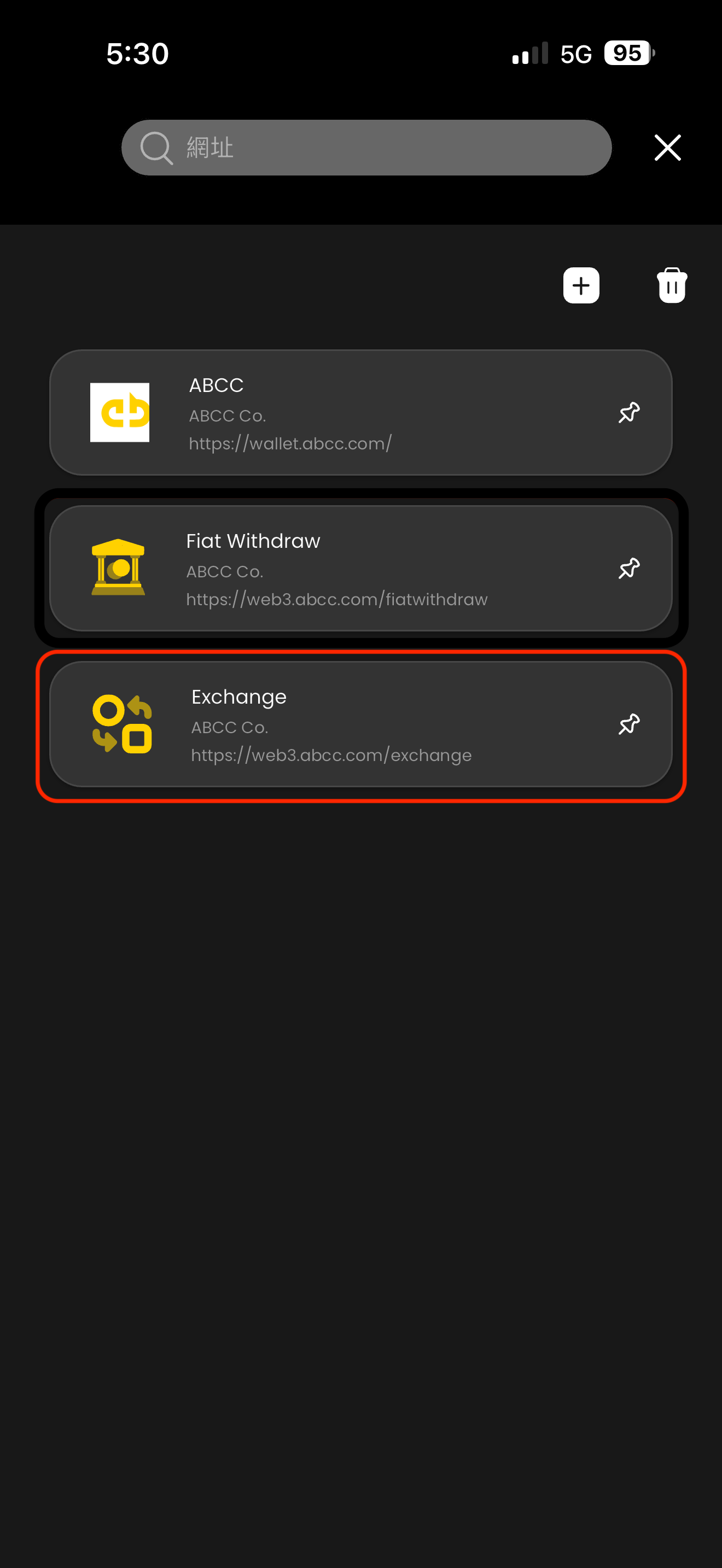Click the magnifier search icon
The height and width of the screenshot is (1568, 722).
pos(156,148)
